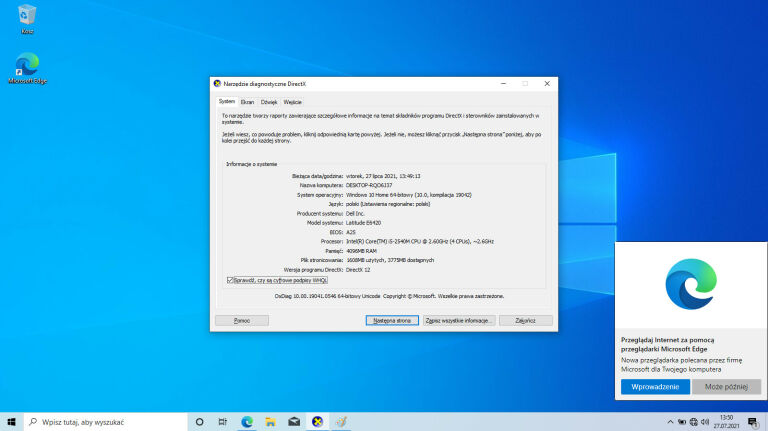Open network status in system tray
The width and height of the screenshot is (768, 431).
point(694,422)
